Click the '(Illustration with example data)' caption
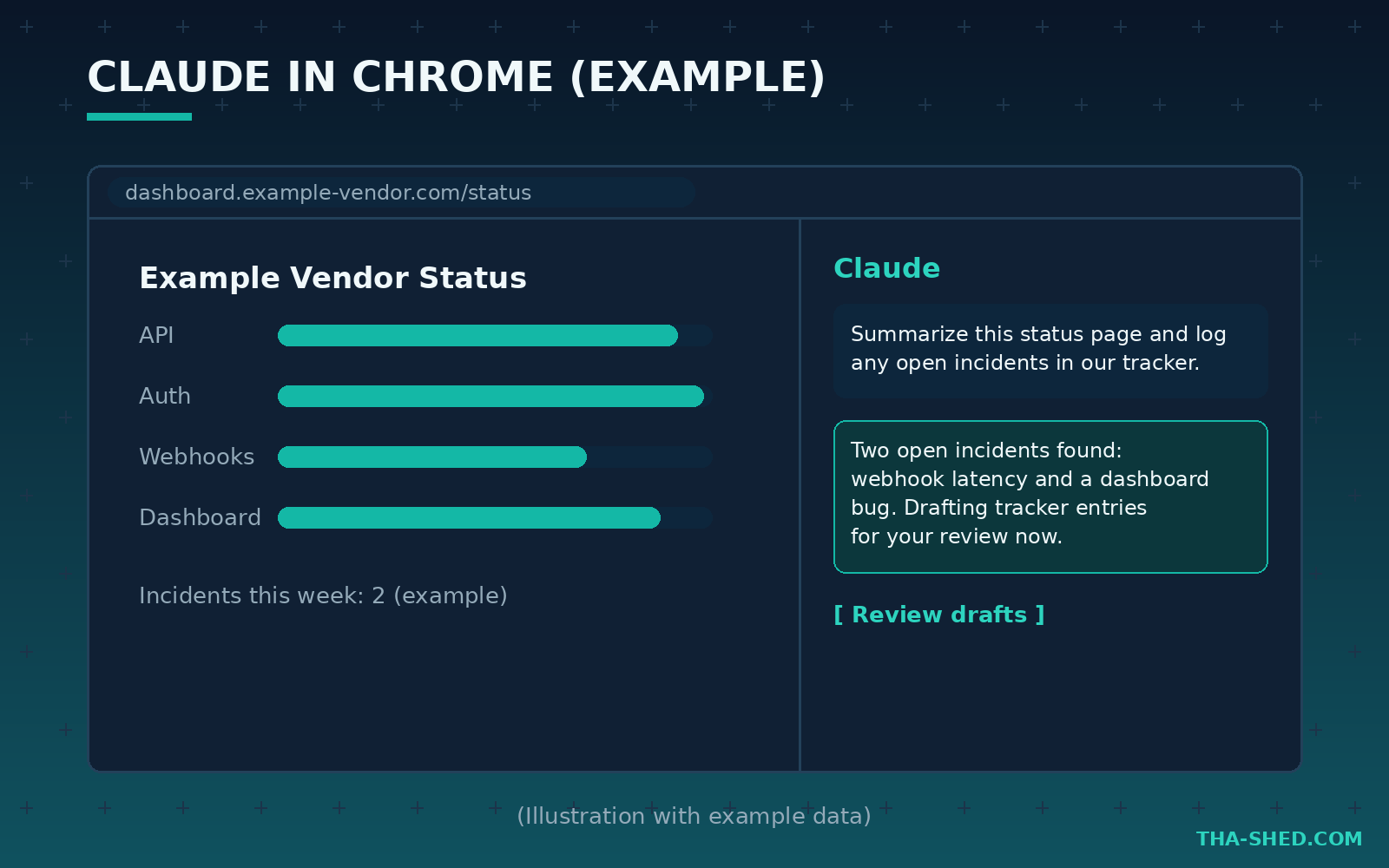The height and width of the screenshot is (868, 1389). coord(694,816)
